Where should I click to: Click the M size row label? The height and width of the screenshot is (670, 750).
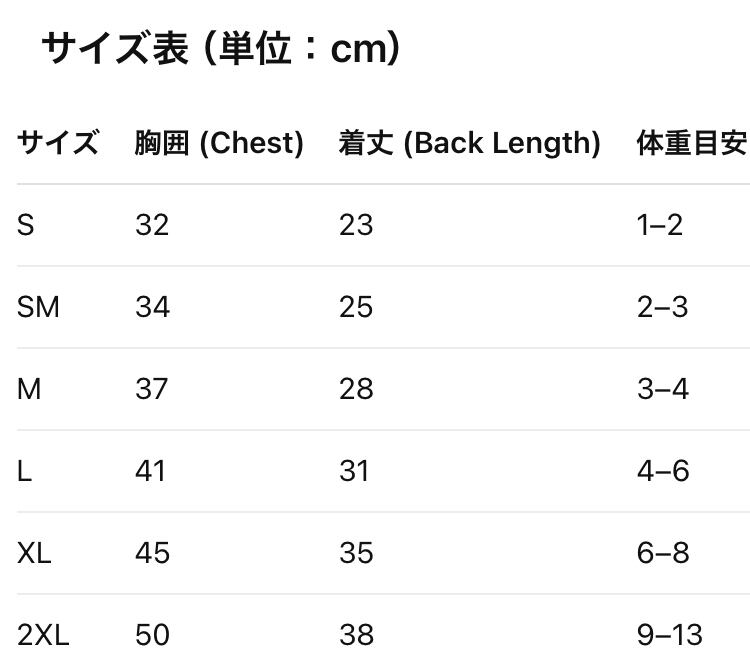coord(29,389)
